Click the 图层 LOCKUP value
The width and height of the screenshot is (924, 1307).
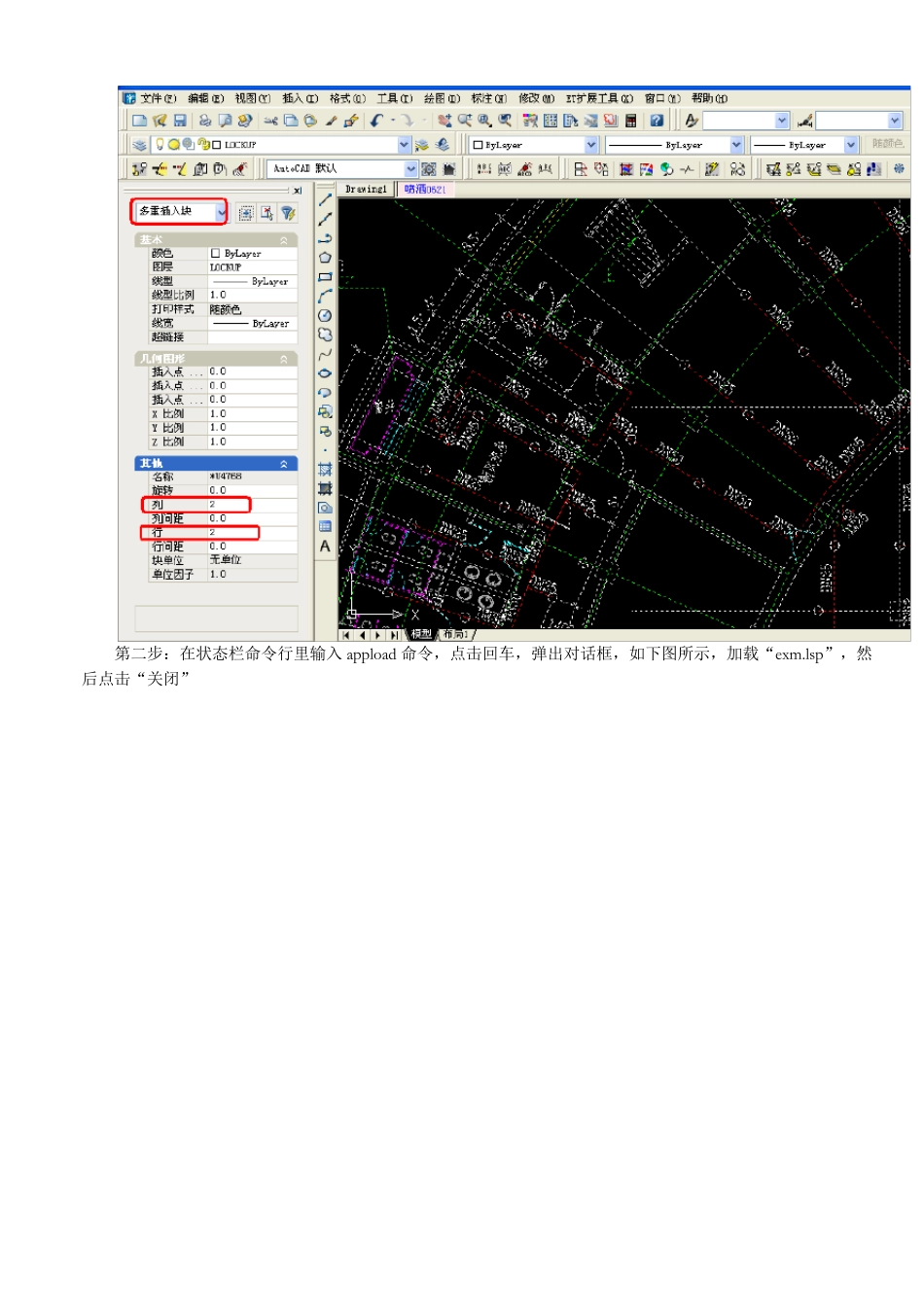[x=253, y=267]
